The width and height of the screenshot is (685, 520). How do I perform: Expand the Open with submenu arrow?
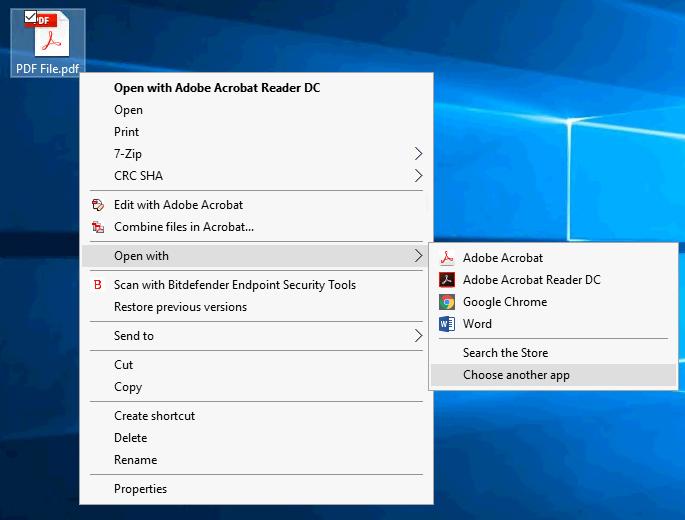418,256
